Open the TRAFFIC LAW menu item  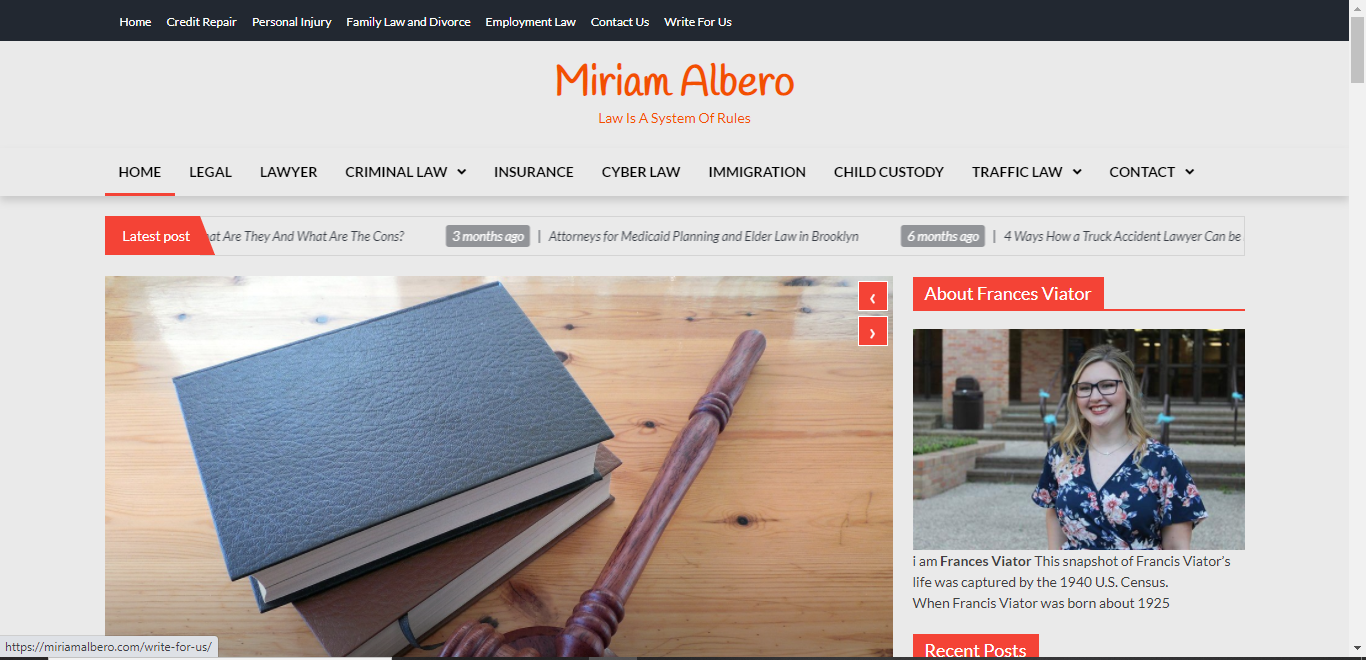[x=1017, y=172]
